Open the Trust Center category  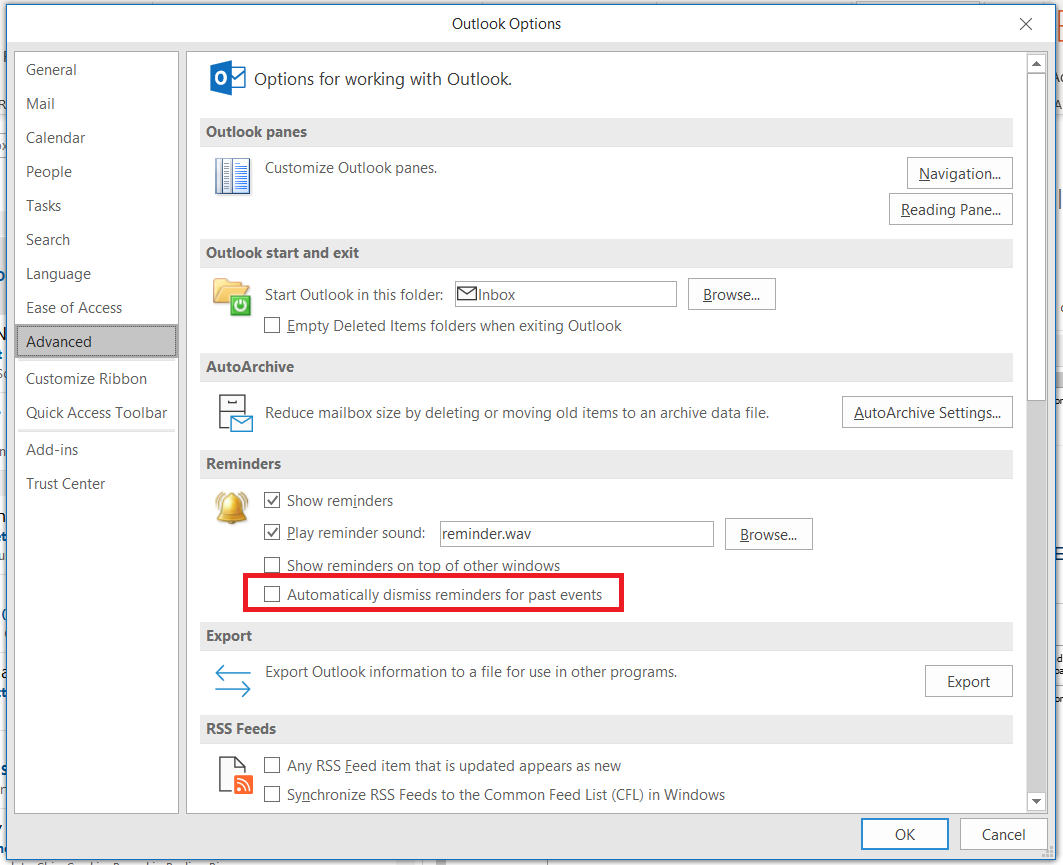(x=96, y=483)
